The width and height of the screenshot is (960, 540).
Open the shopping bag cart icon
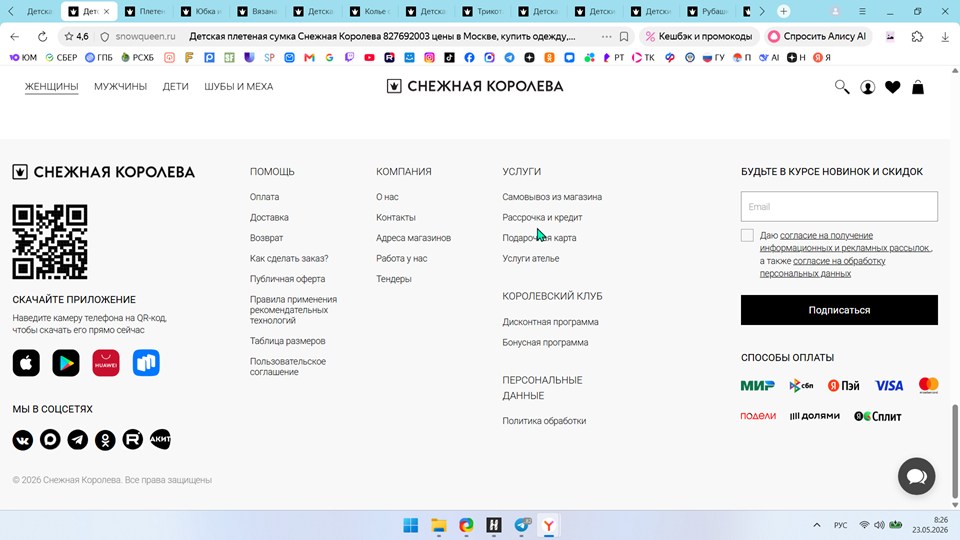point(918,87)
